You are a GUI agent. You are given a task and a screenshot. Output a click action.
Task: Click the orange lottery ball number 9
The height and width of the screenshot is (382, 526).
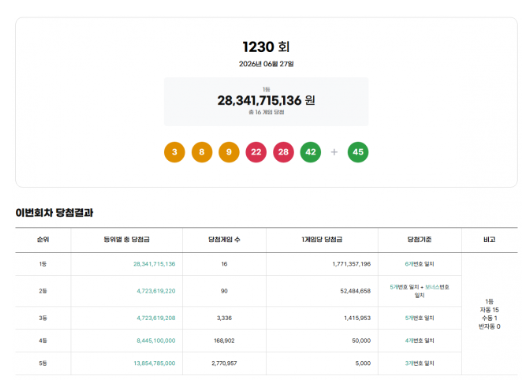pyautogui.click(x=229, y=152)
